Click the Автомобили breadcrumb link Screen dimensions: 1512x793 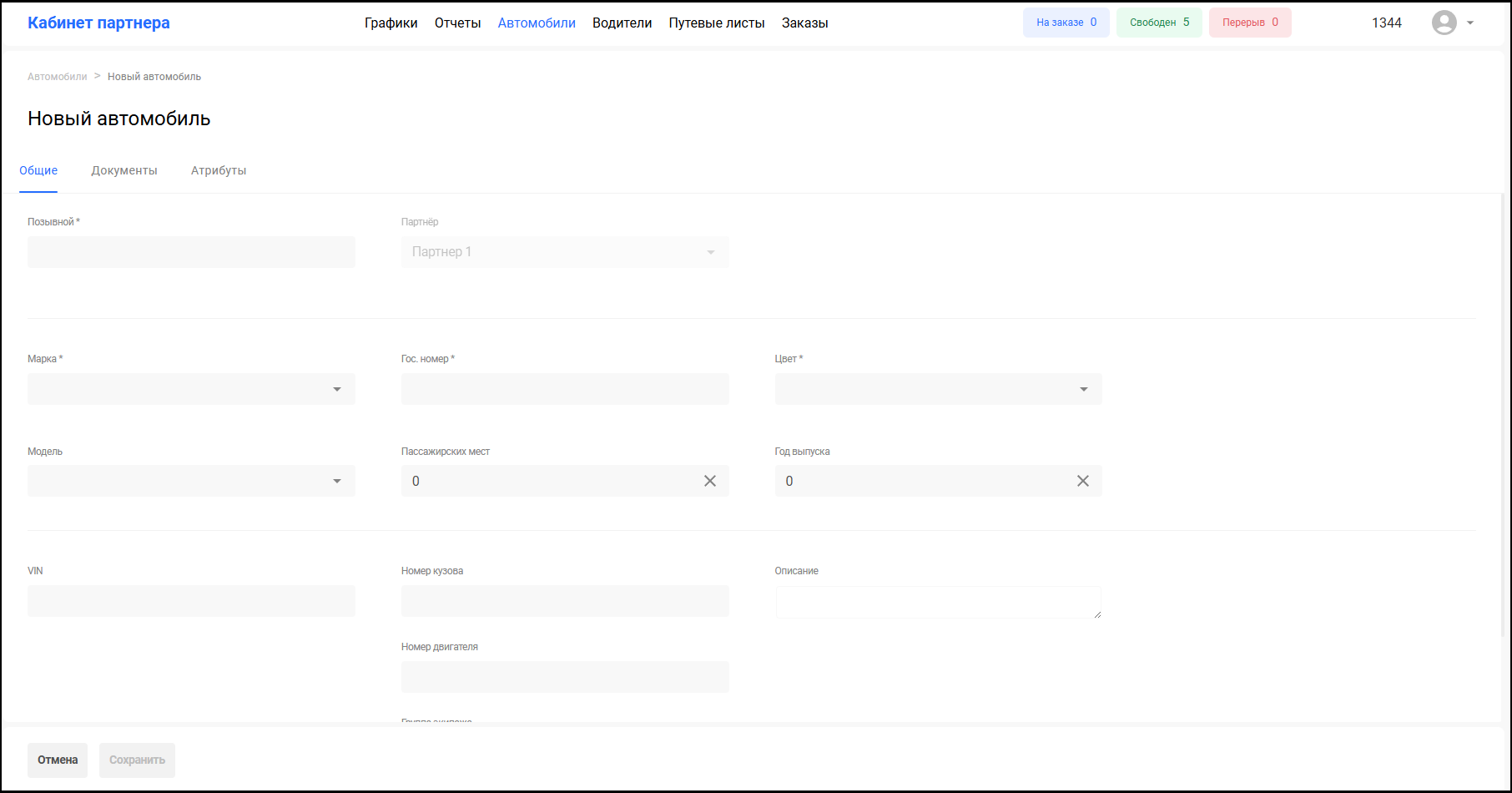tap(57, 77)
